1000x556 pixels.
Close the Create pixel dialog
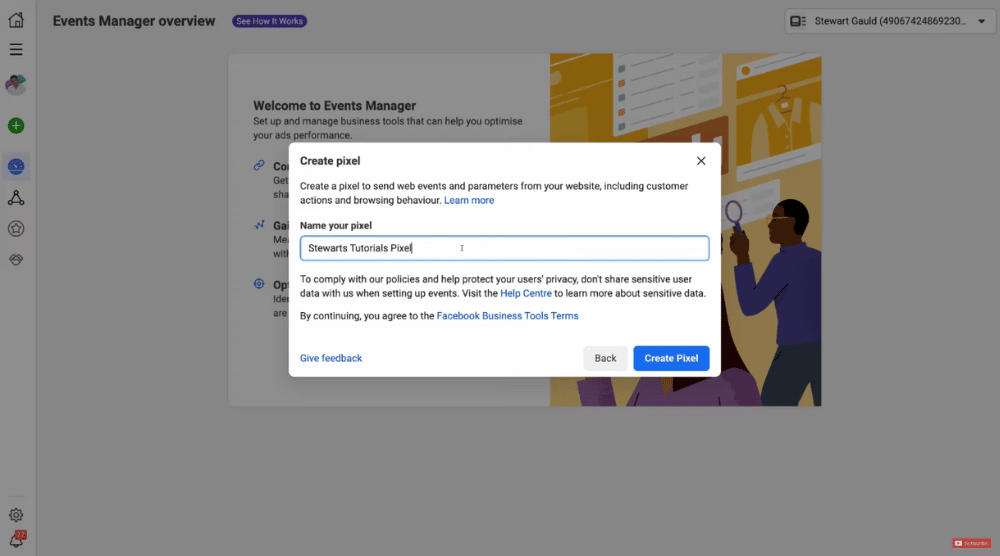[x=701, y=161]
